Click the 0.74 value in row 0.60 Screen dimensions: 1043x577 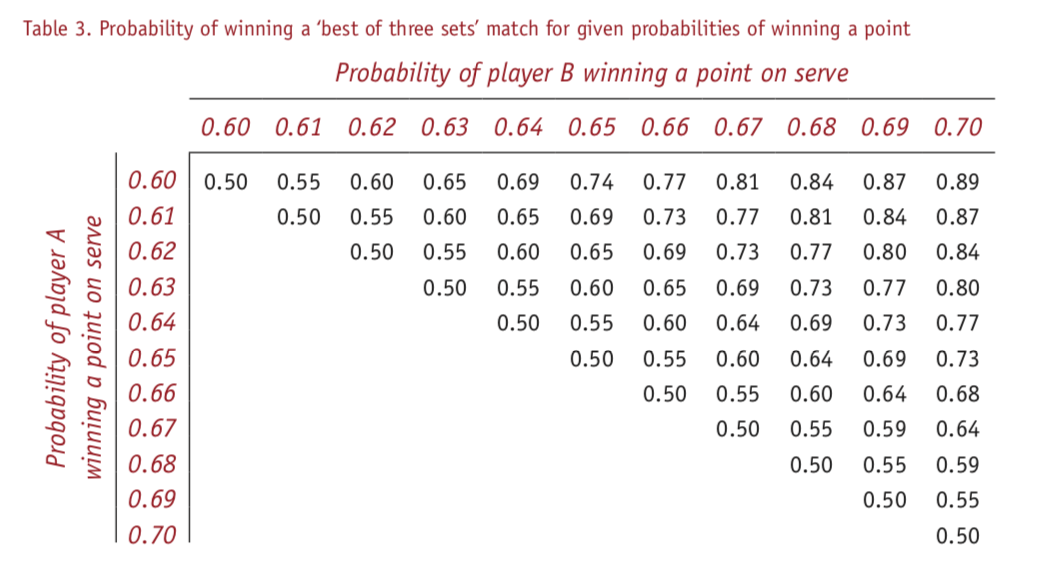(x=591, y=182)
